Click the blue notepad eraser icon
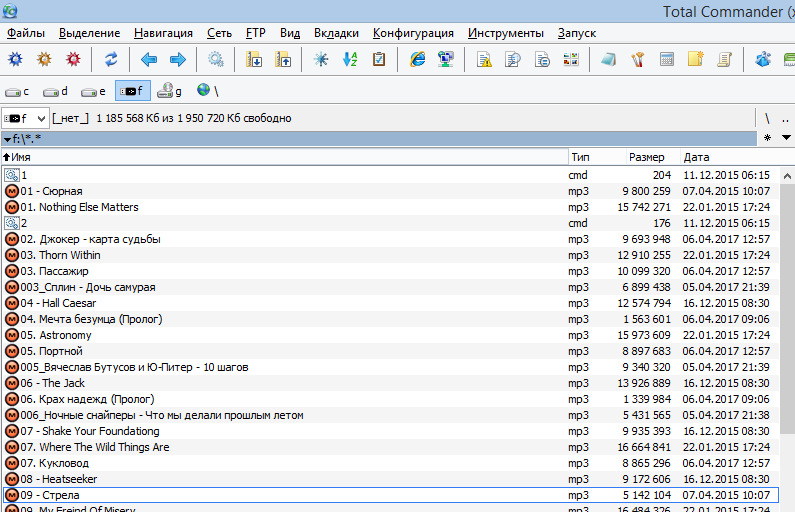The image size is (795, 512). [x=608, y=59]
